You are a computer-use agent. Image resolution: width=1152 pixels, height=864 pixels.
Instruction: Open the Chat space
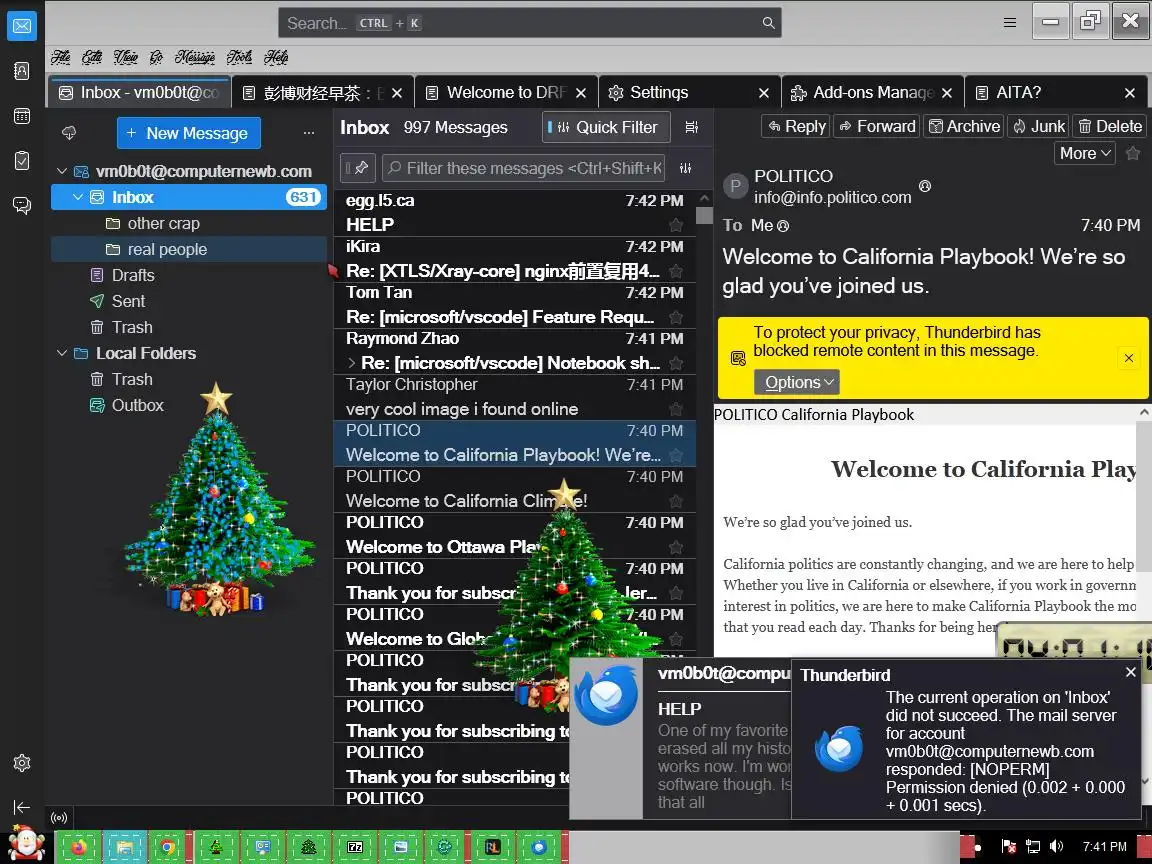[x=22, y=205]
